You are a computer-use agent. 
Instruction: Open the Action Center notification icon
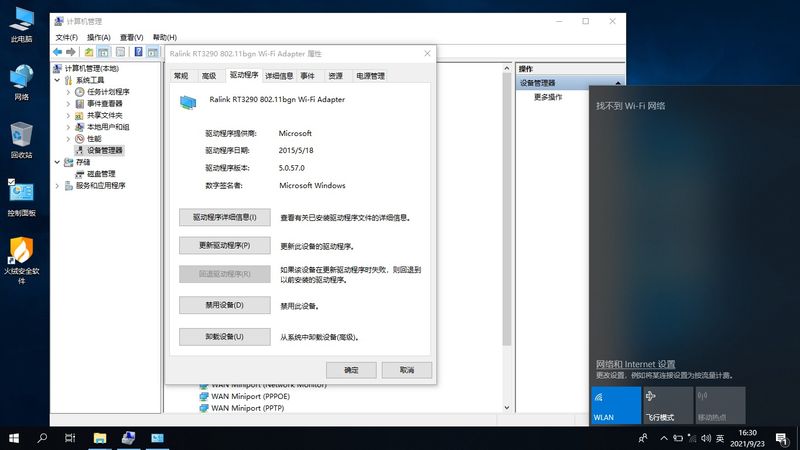(782, 438)
